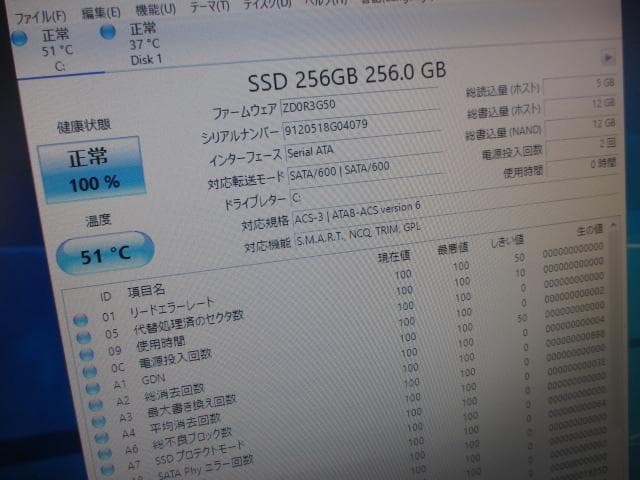Screen dimensions: 640x480
Task: Click status icon of row 05 代替処理済のセクタ数
Action: click(84, 337)
